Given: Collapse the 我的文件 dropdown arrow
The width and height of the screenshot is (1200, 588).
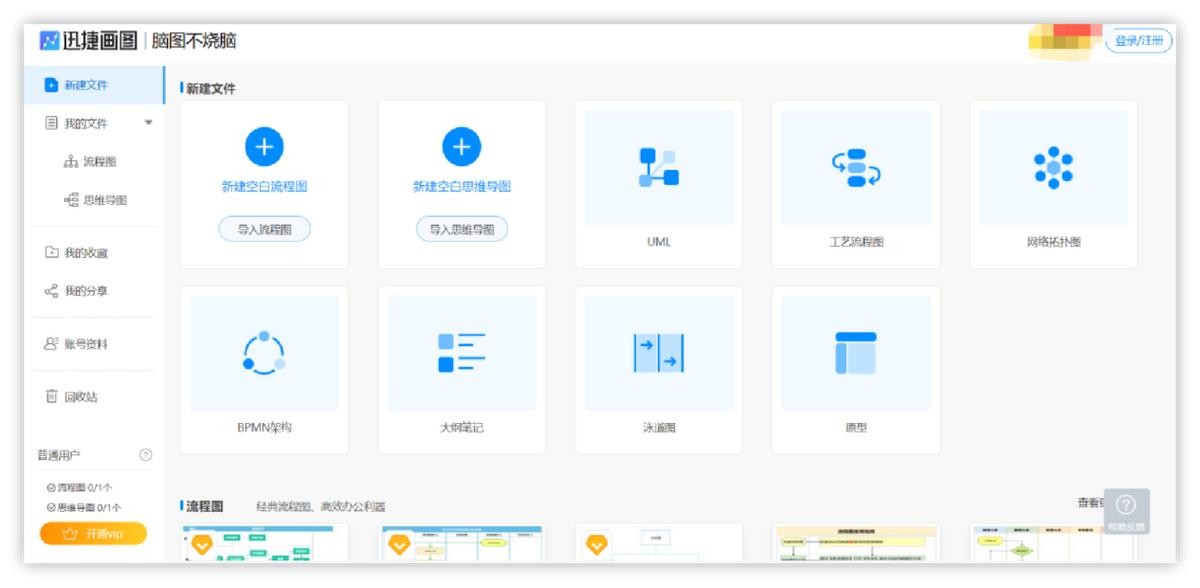Looking at the screenshot, I should coord(149,123).
